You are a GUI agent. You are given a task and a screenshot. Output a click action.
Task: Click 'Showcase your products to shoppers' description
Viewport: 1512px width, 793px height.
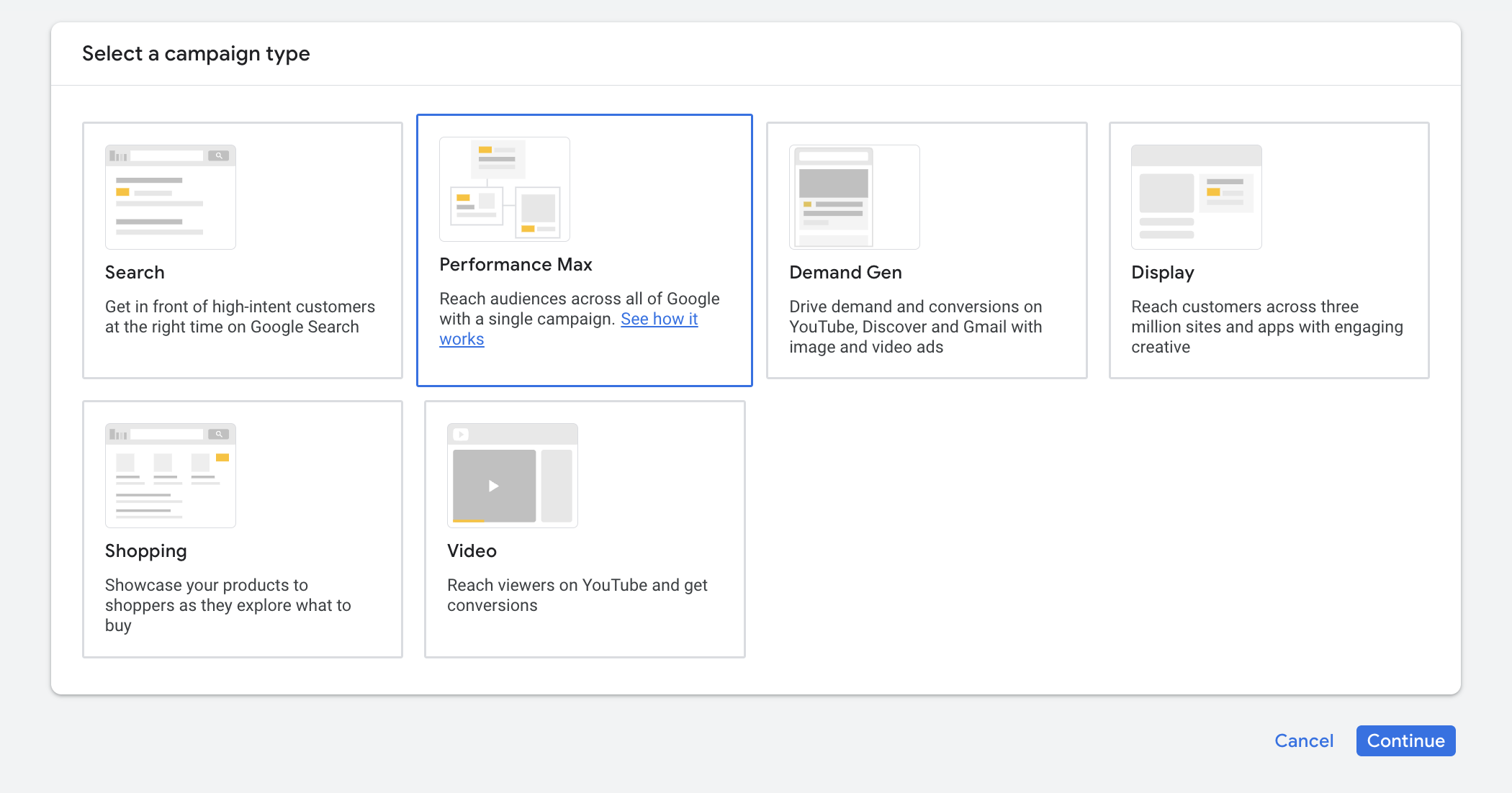pos(228,605)
